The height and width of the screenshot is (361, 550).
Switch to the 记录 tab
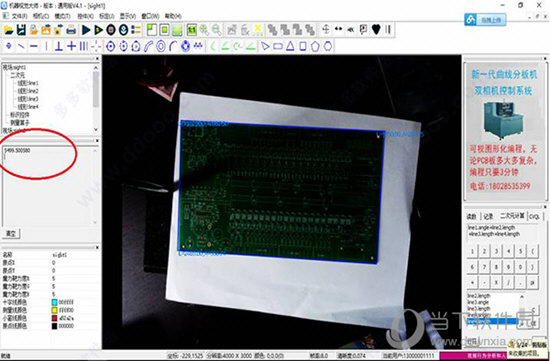(x=488, y=216)
